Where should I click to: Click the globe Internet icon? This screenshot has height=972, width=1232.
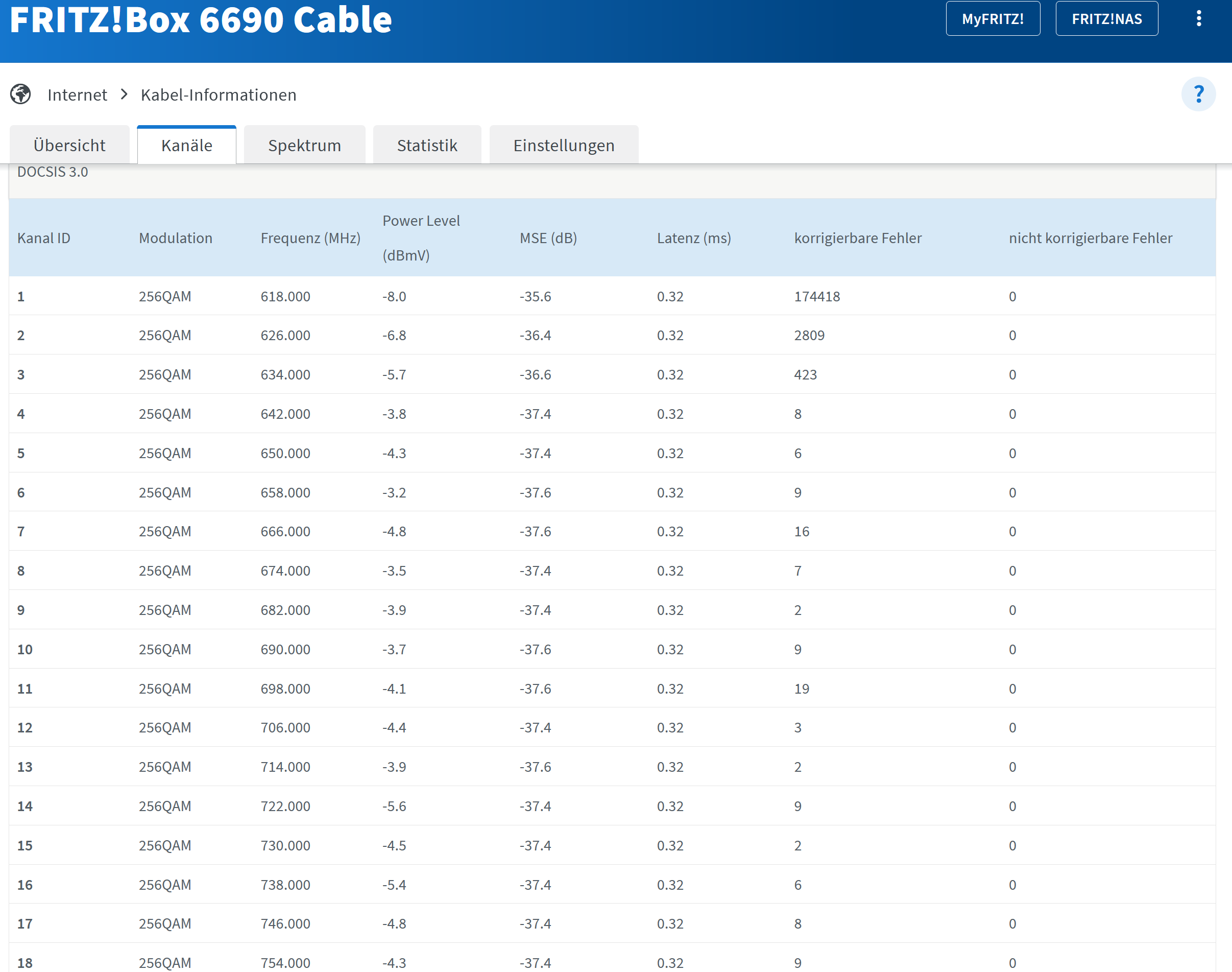coord(20,94)
